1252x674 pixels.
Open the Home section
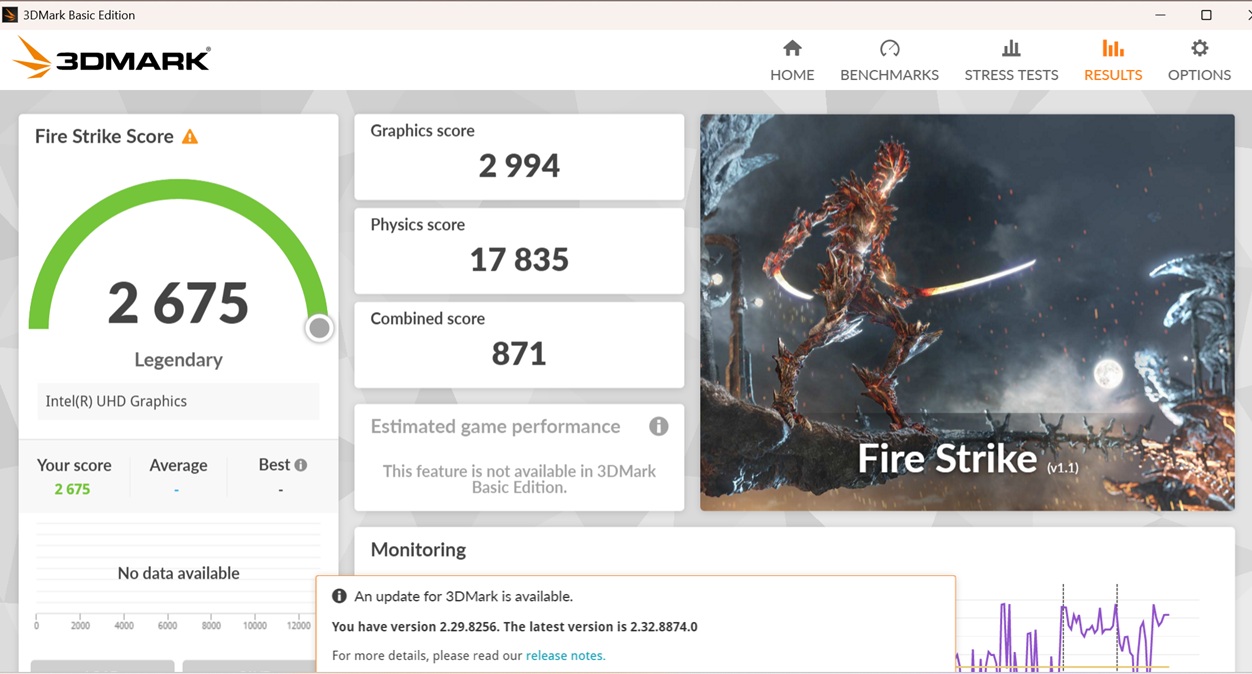point(792,61)
